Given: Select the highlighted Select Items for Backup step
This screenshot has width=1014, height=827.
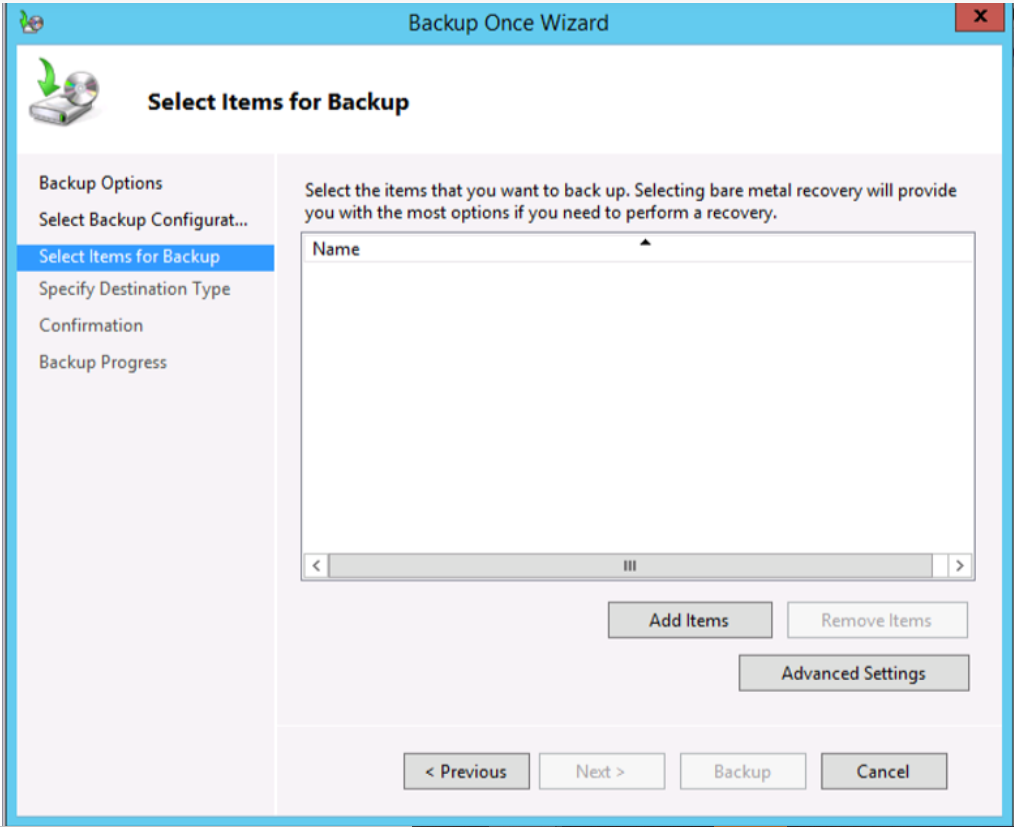Looking at the screenshot, I should pos(129,257).
